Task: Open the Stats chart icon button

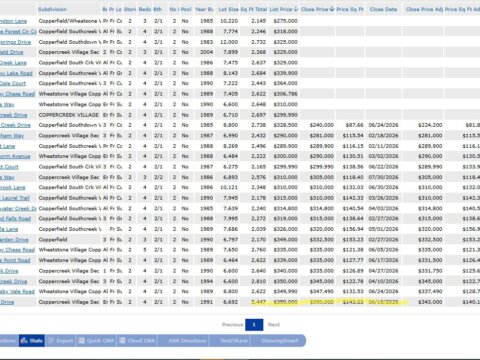Action: coord(32,341)
